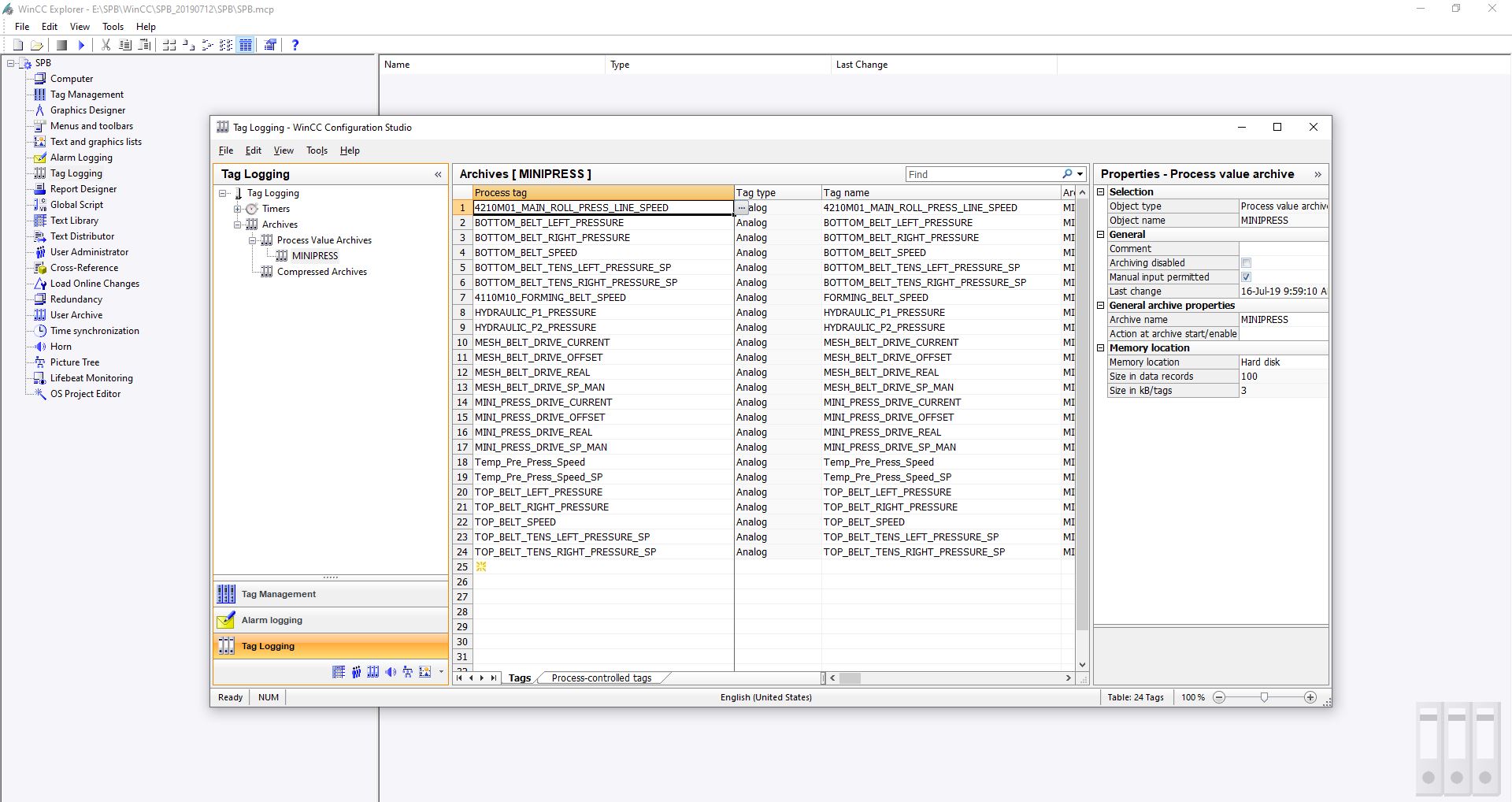
Task: Switch to the Process-controlled tags tab
Action: tap(601, 678)
